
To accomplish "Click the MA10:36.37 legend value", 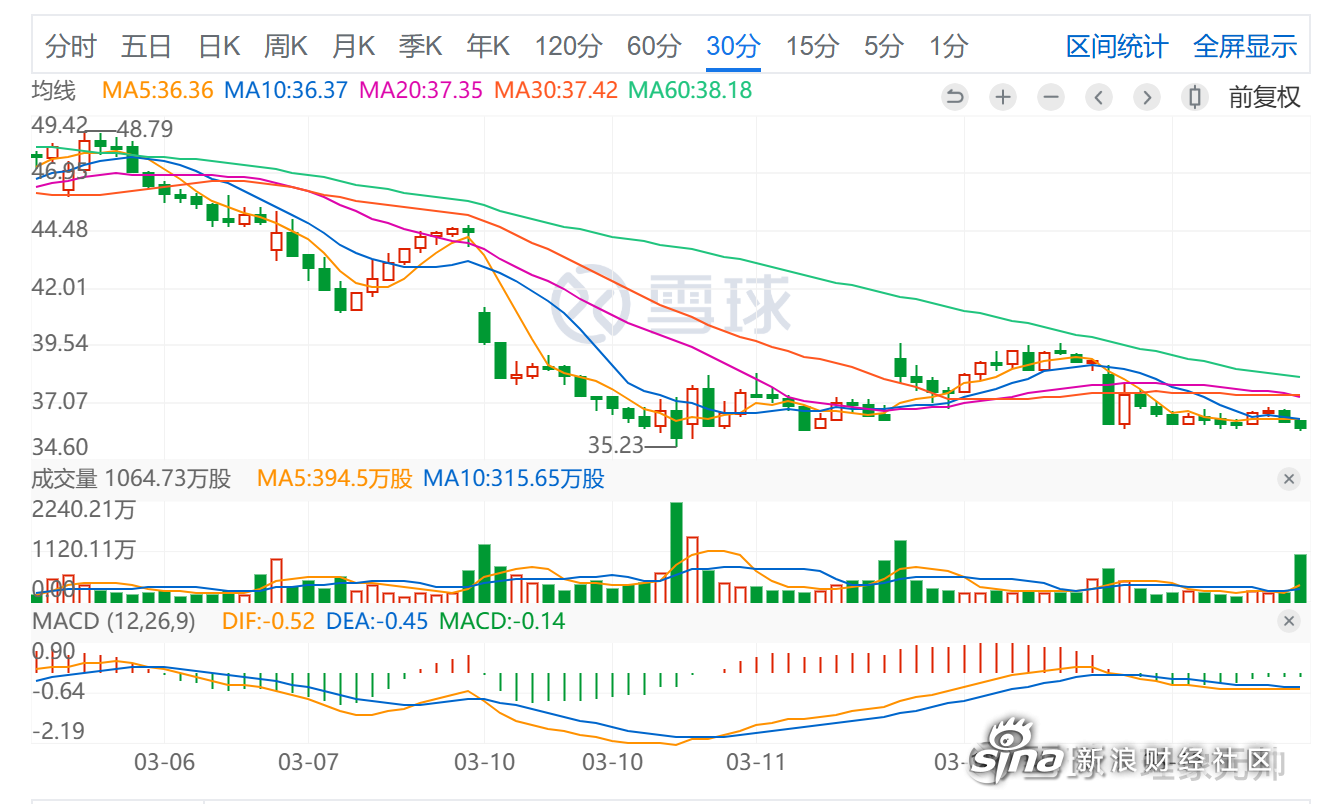I will pyautogui.click(x=286, y=90).
